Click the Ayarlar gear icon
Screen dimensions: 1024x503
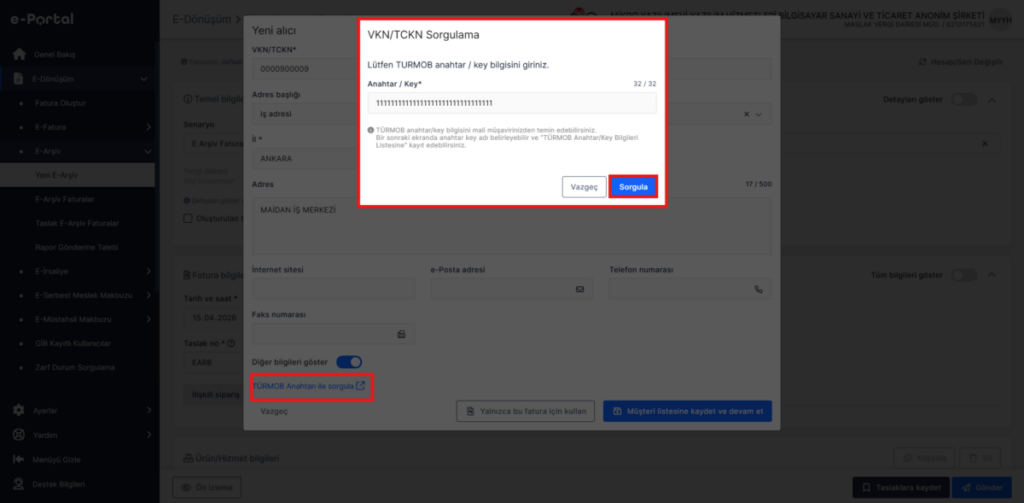[19, 411]
